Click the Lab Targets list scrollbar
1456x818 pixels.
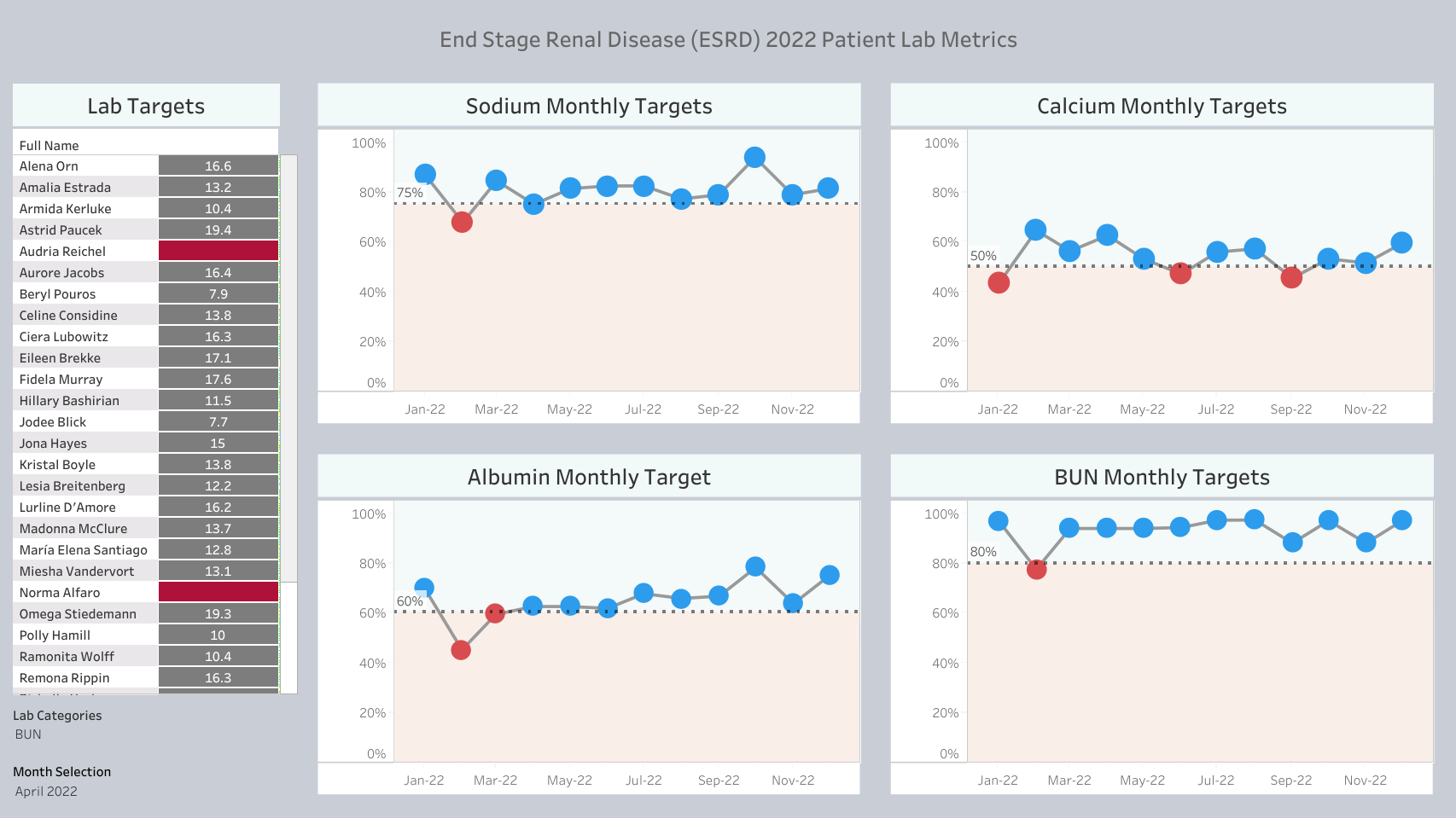(289, 368)
